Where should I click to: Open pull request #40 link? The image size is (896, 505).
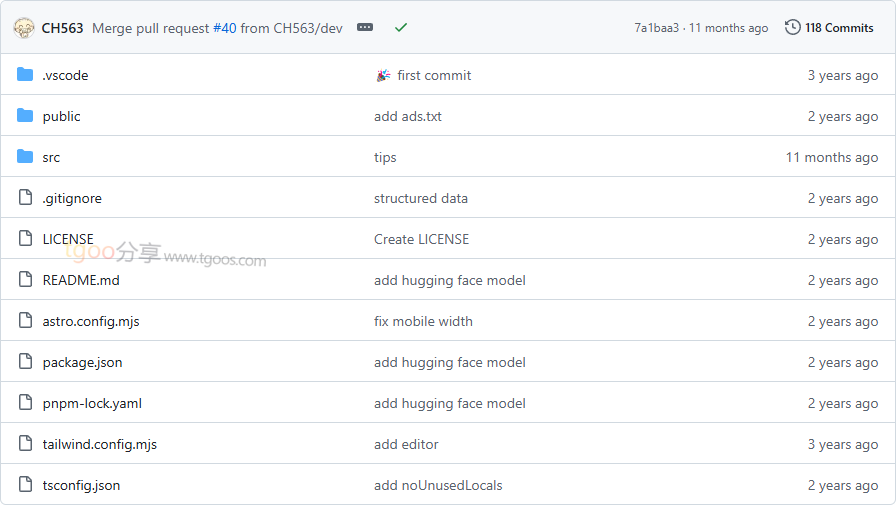point(224,28)
